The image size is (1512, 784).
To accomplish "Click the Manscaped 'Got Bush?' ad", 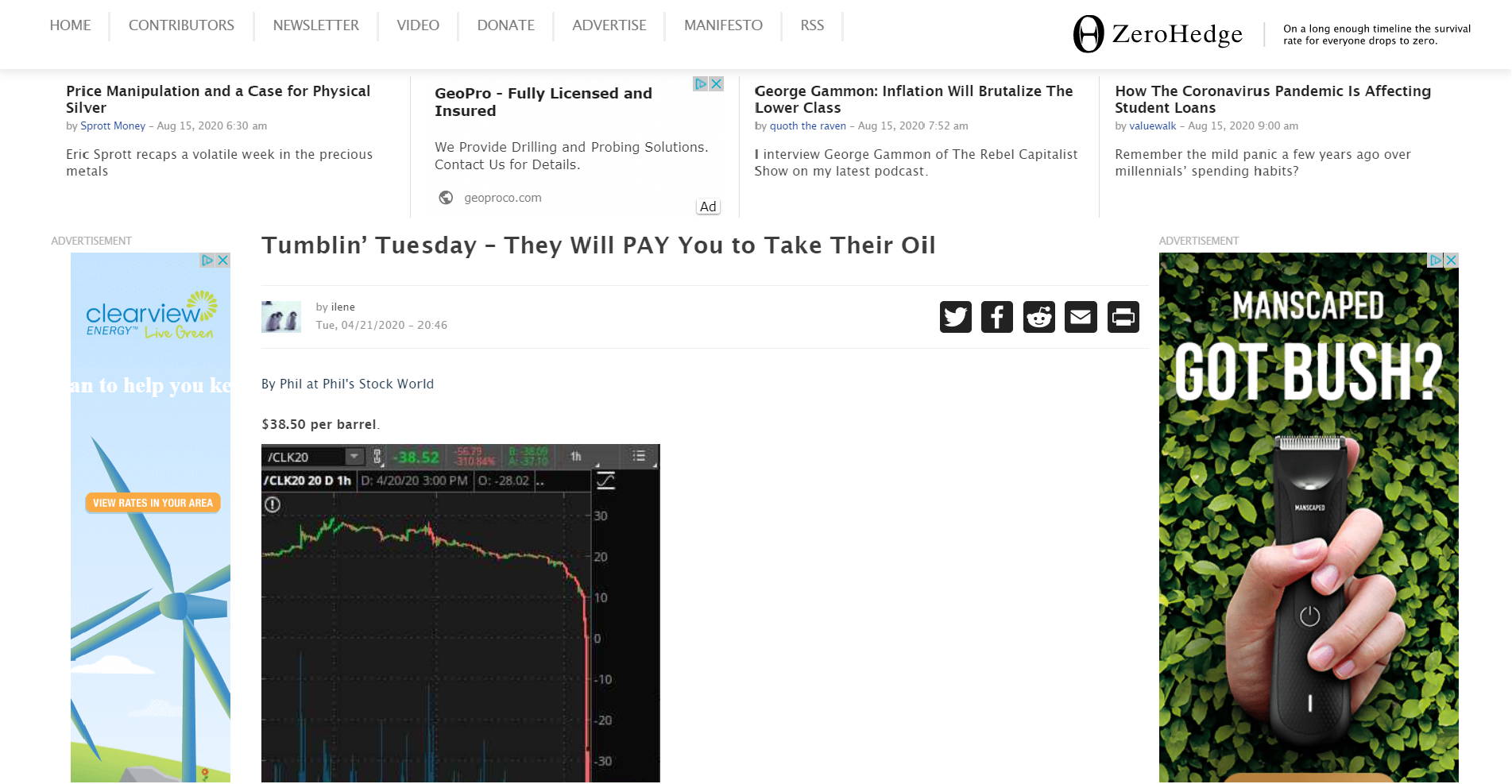I will tap(1309, 517).
